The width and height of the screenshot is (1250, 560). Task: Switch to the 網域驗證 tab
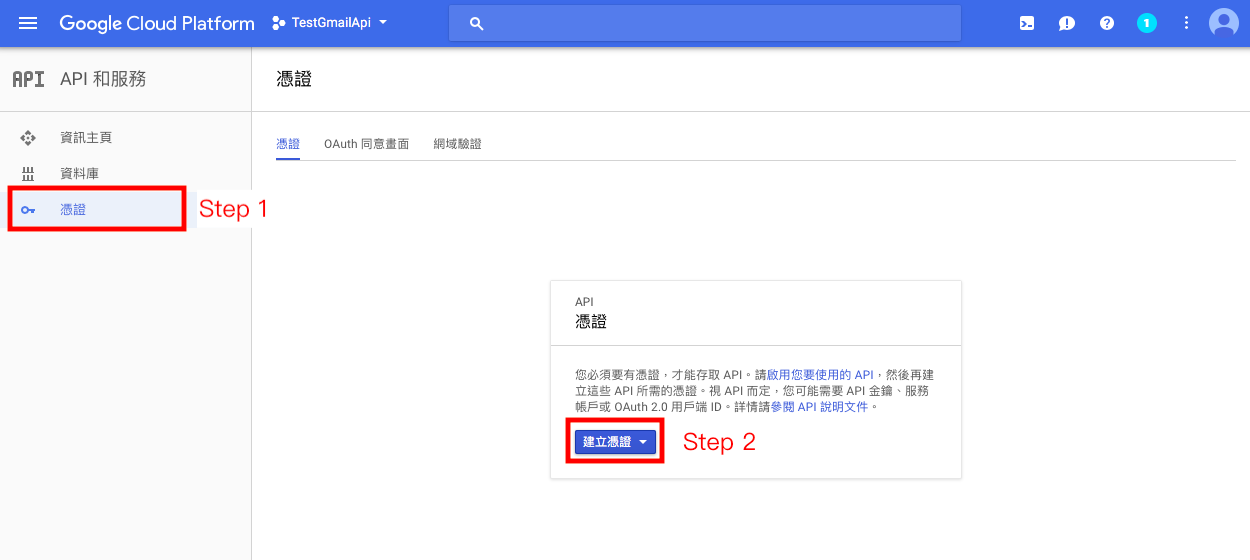[458, 144]
